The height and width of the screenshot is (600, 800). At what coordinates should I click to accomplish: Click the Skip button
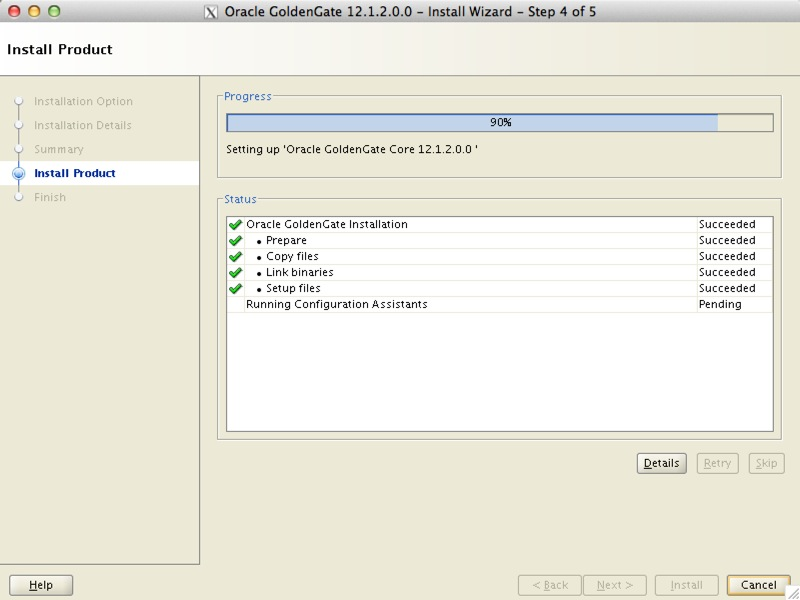[x=766, y=463]
